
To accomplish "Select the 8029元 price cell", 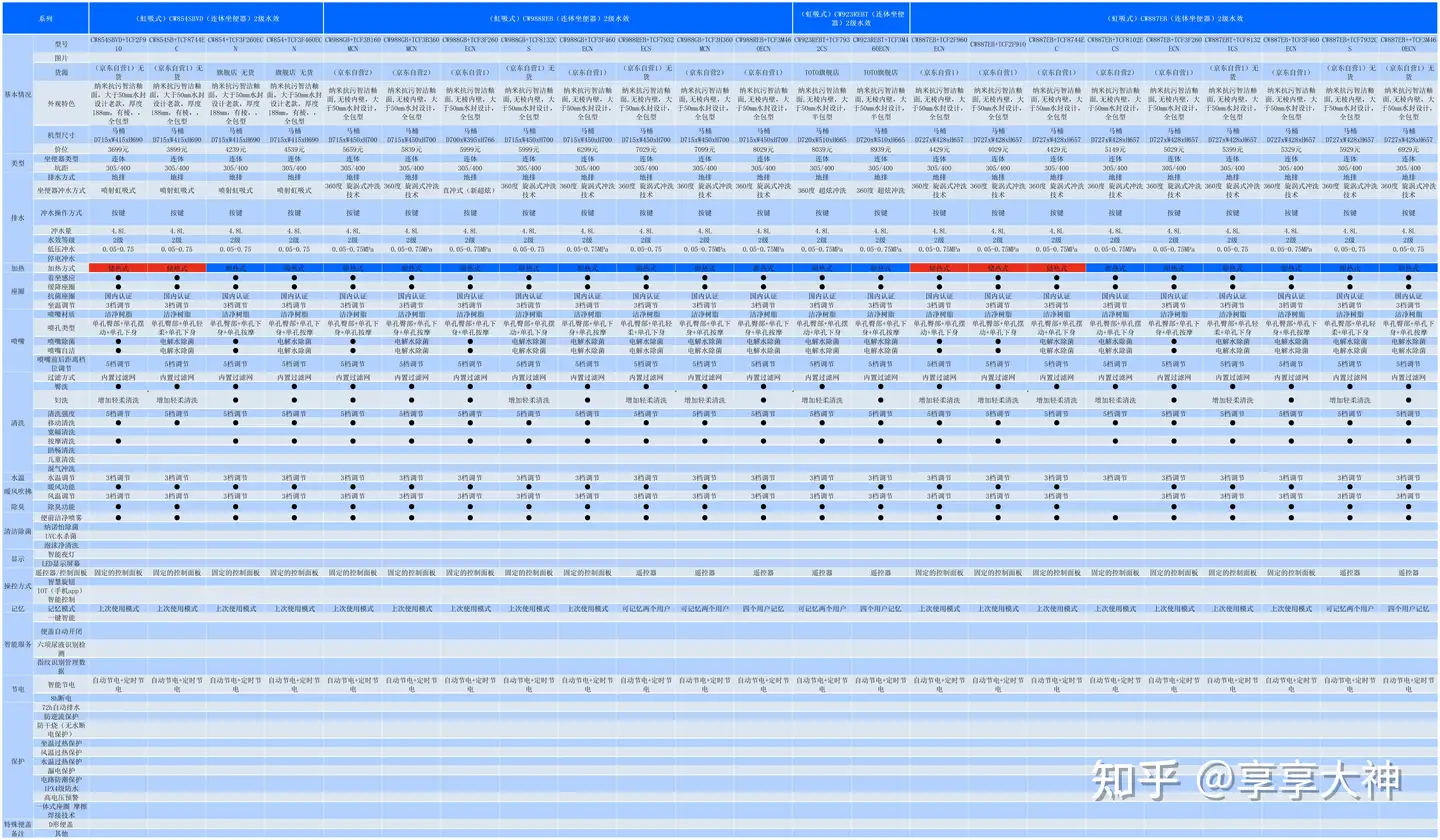I will tap(763, 149).
